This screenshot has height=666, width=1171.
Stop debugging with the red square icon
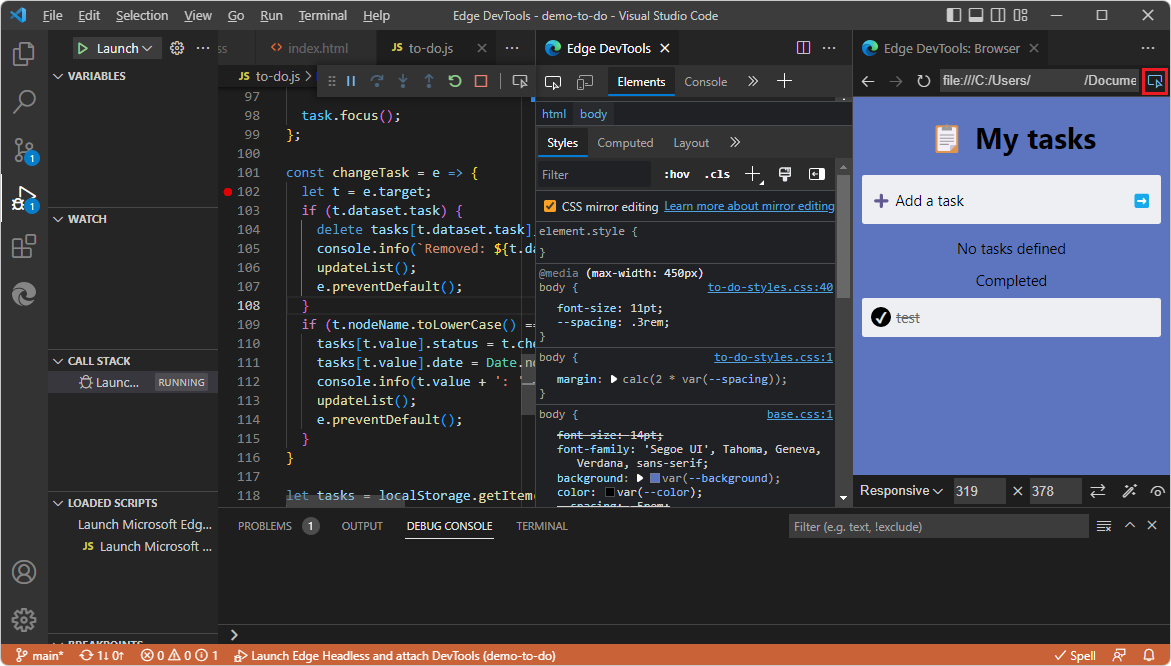[481, 82]
